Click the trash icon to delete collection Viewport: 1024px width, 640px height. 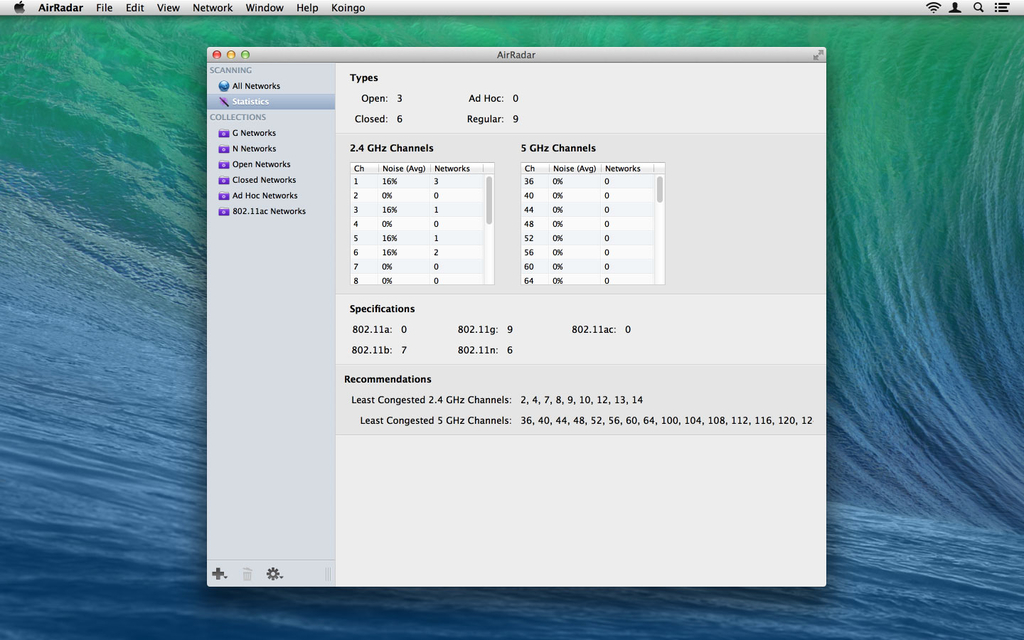coord(247,574)
